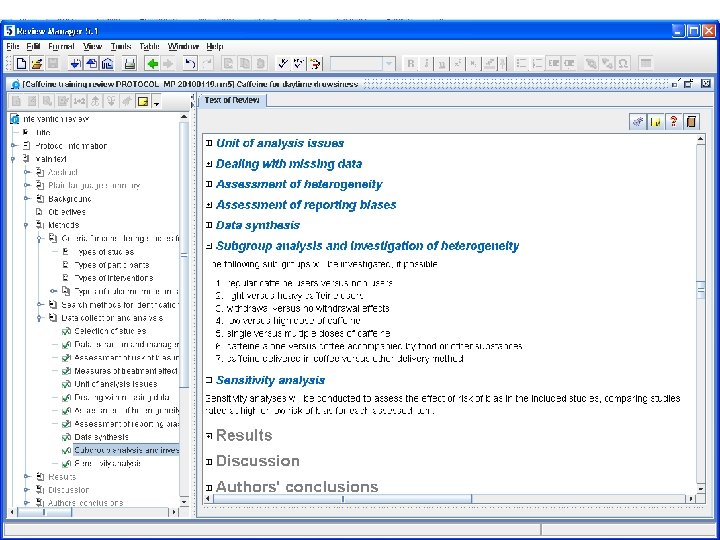Insert special character with Omega icon

click(x=623, y=63)
